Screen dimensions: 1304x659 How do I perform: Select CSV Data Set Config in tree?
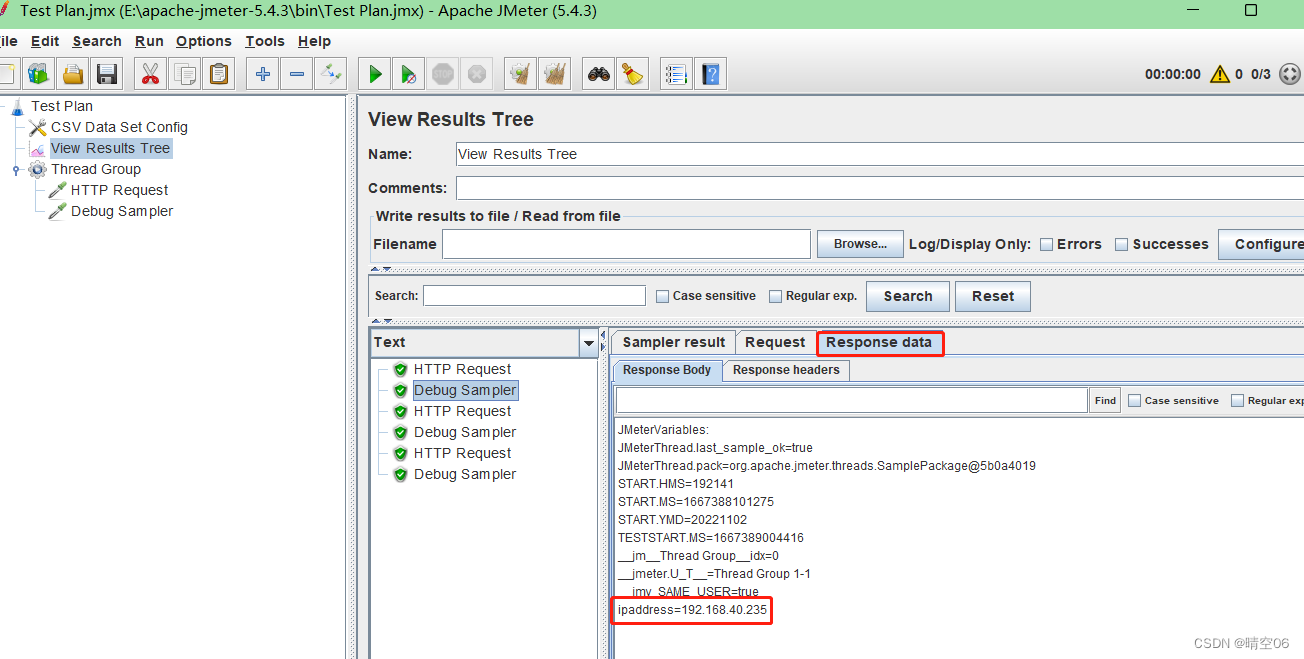click(x=119, y=127)
